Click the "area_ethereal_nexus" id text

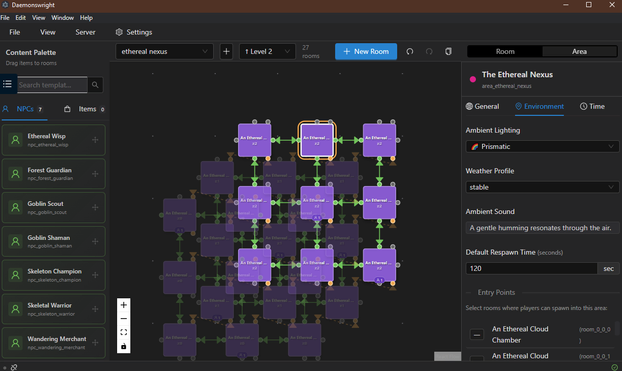pyautogui.click(x=507, y=86)
